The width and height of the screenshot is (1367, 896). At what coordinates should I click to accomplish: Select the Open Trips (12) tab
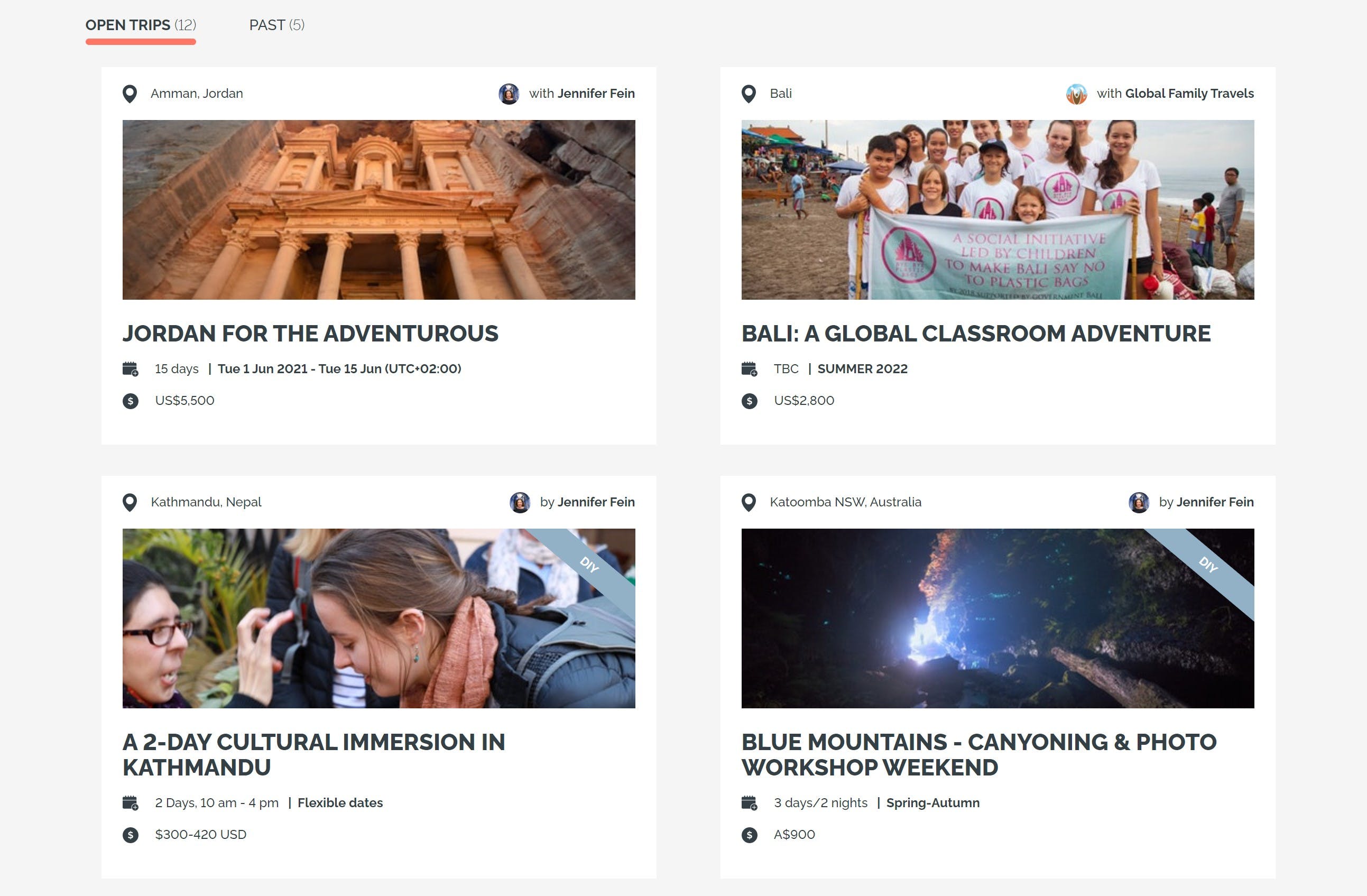141,25
